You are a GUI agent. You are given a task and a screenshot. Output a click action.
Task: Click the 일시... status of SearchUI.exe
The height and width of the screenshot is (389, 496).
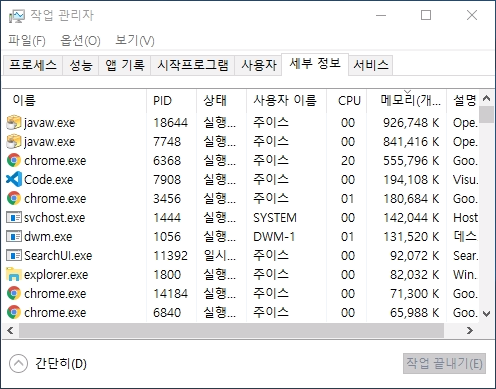(220, 256)
